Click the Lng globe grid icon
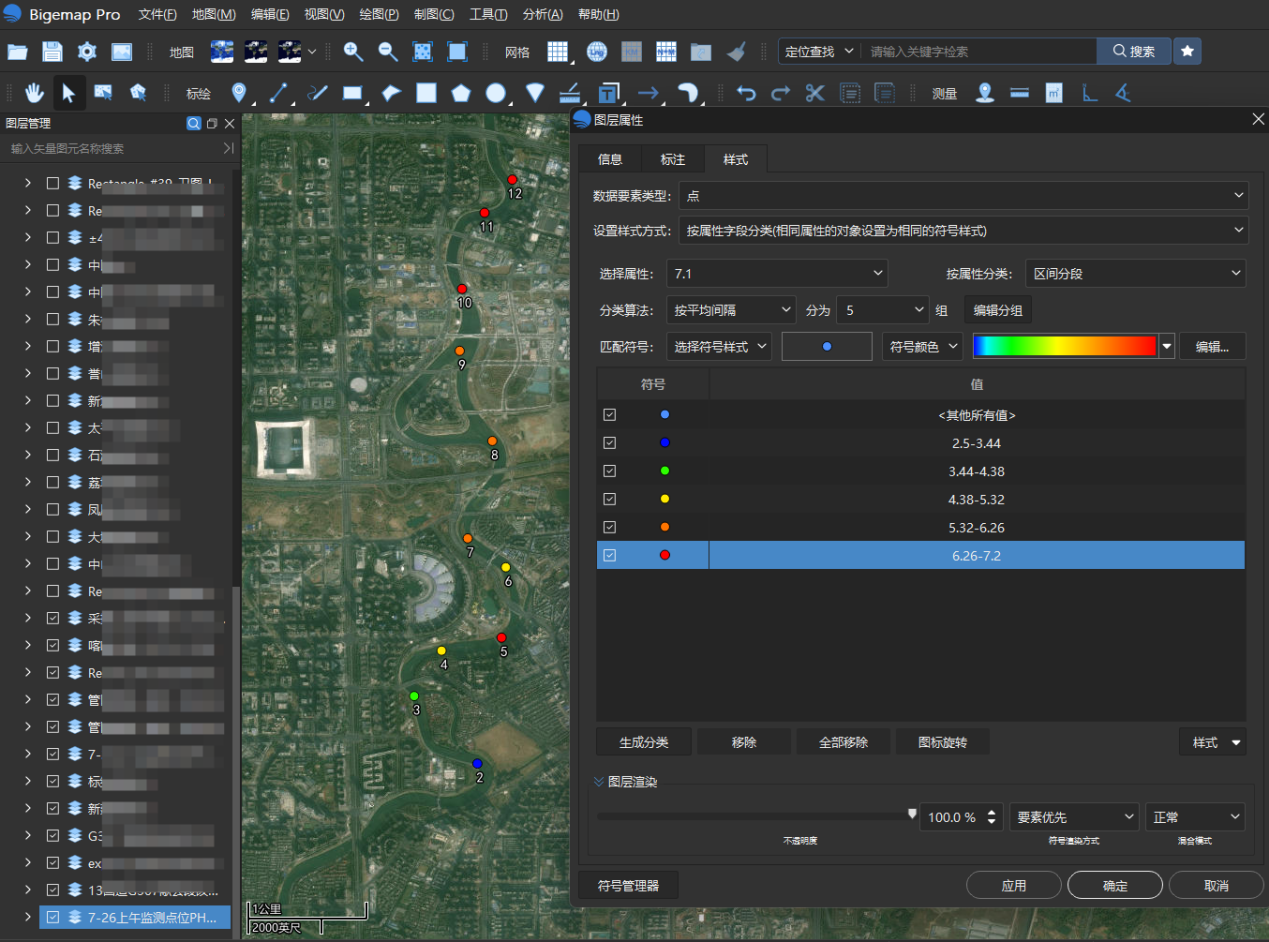 click(x=597, y=52)
